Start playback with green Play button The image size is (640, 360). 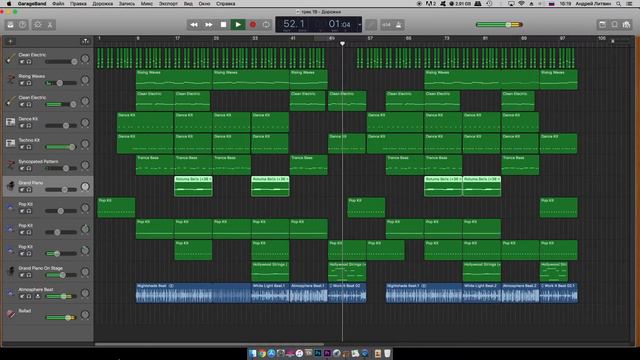pyautogui.click(x=238, y=24)
